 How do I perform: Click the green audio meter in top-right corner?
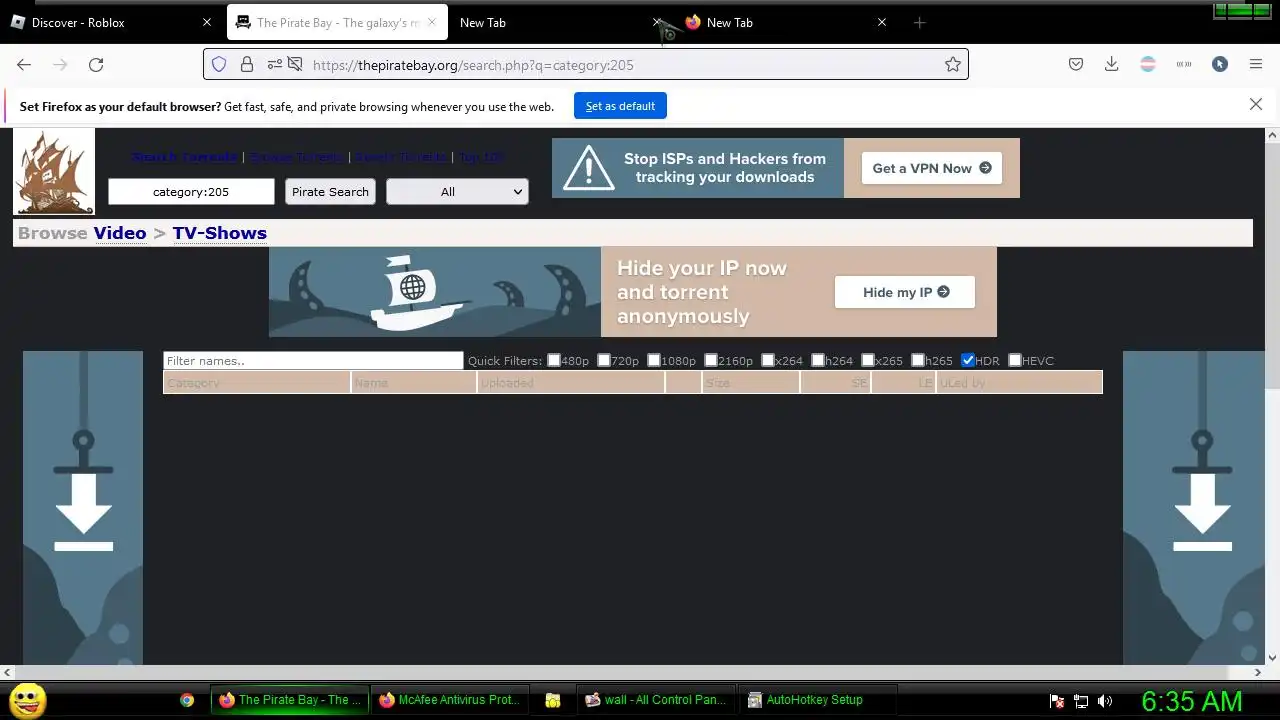pos(1240,11)
